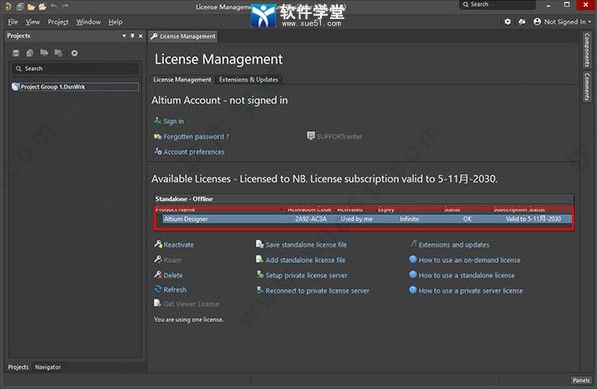Click the Undo arrow in title bar
This screenshot has height=389, width=597.
point(54,6)
